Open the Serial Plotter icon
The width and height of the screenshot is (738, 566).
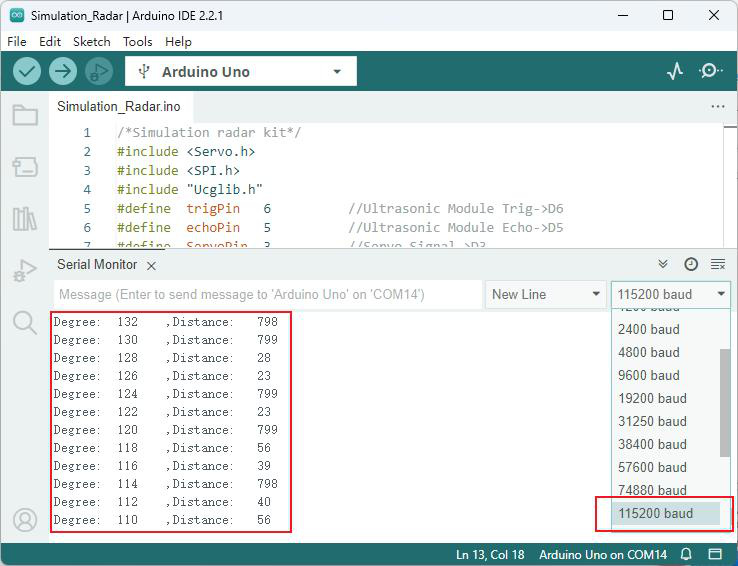click(x=675, y=72)
